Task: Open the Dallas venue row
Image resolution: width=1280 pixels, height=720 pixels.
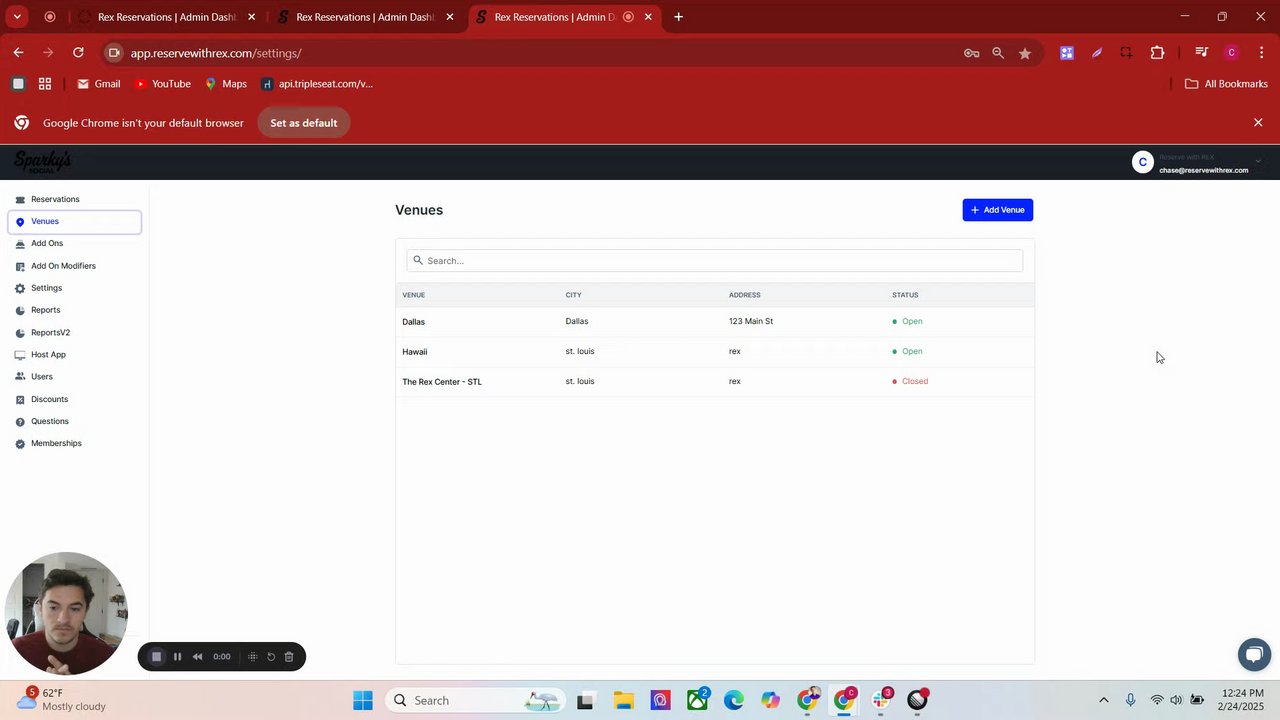Action: tap(715, 321)
